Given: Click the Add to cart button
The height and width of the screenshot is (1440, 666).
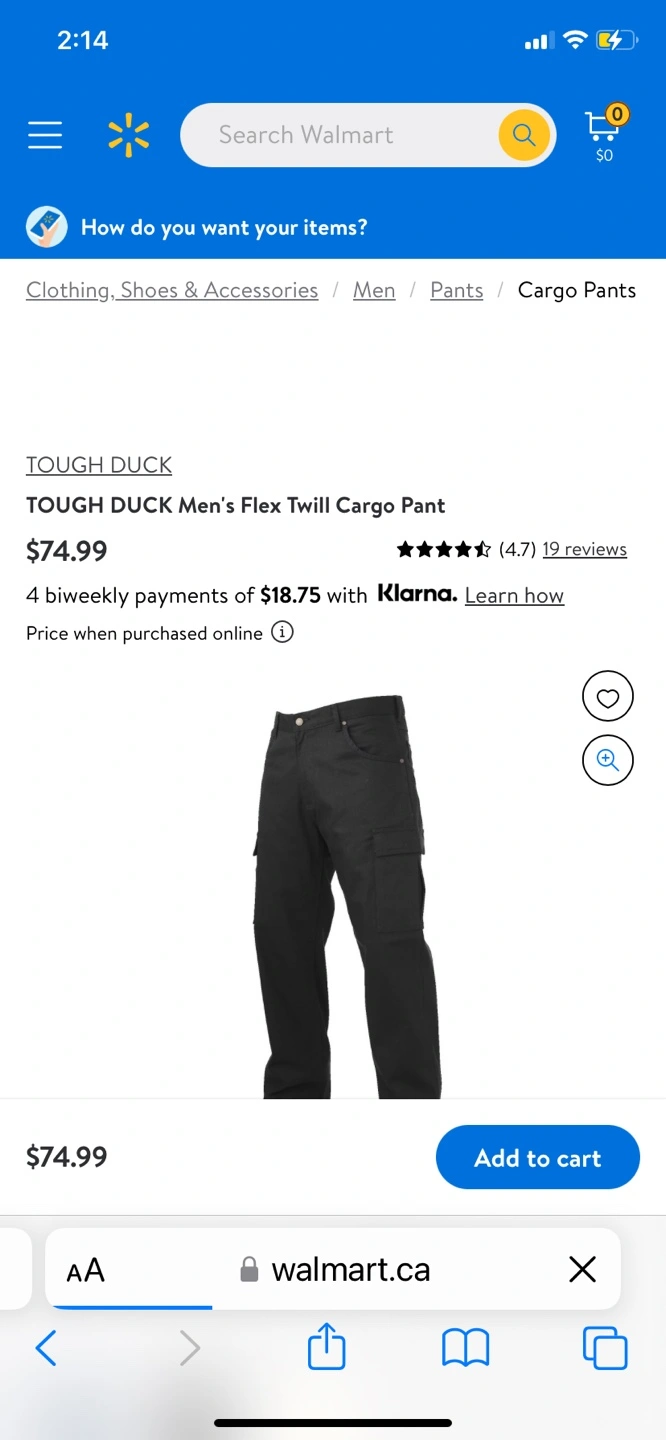Looking at the screenshot, I should (x=538, y=1157).
